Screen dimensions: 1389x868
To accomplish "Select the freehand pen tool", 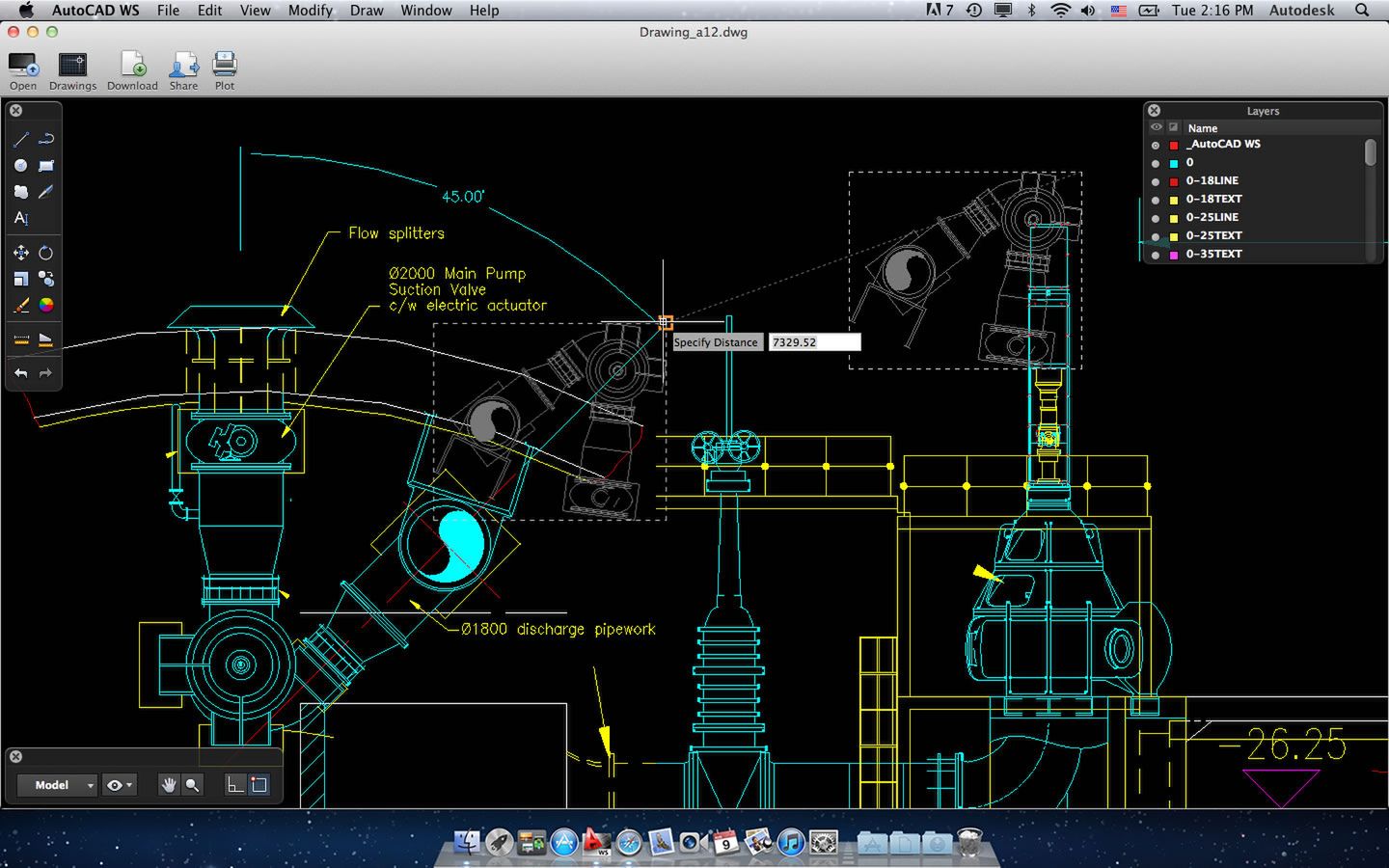I will [45, 192].
